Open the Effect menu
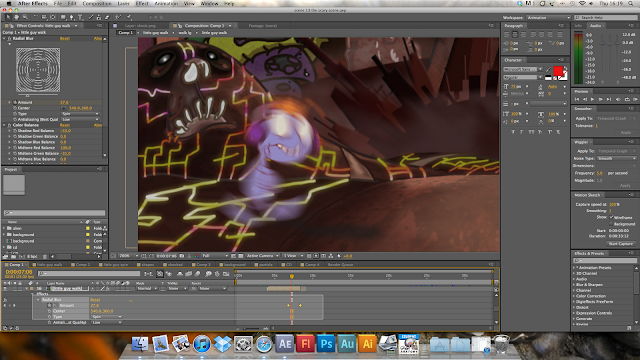 click(142, 3)
